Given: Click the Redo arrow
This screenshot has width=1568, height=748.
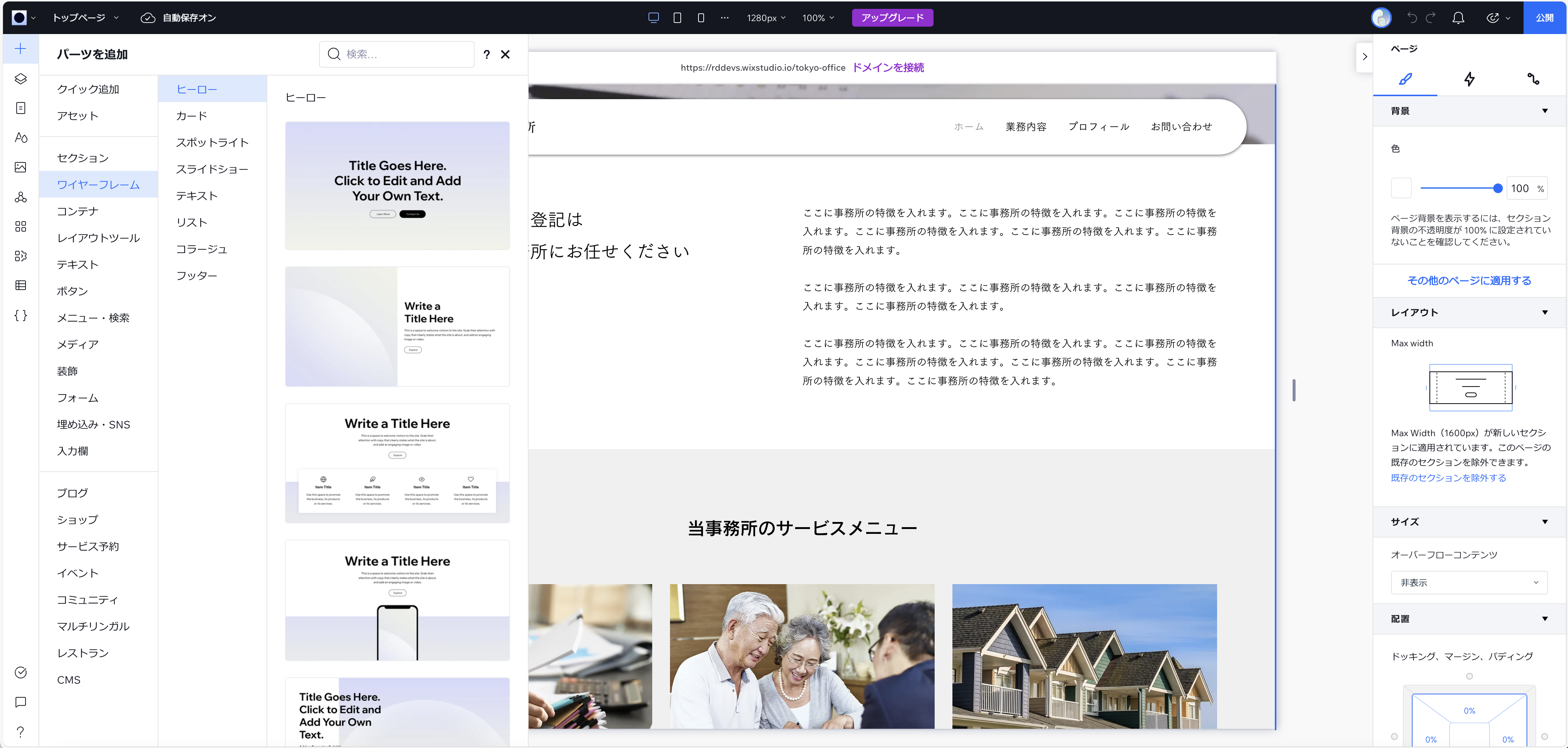Looking at the screenshot, I should pos(1431,18).
